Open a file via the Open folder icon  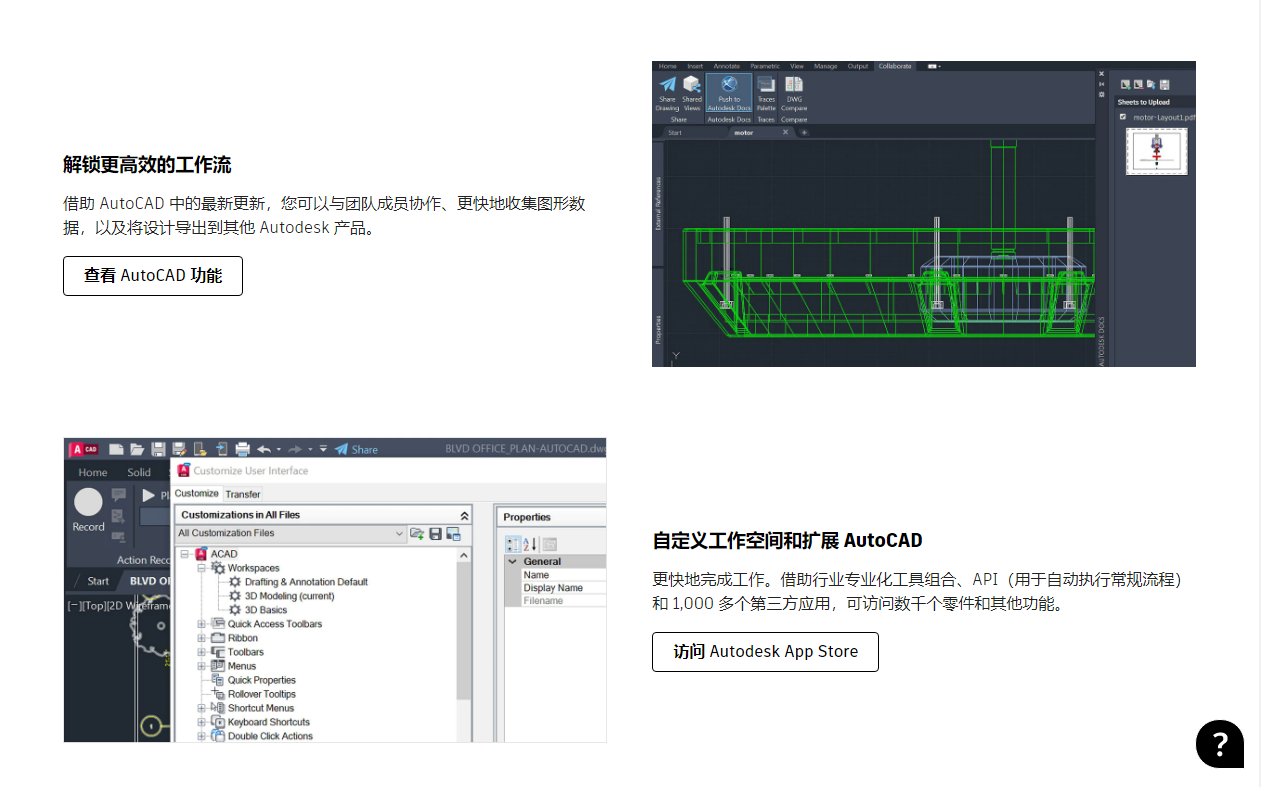click(138, 449)
